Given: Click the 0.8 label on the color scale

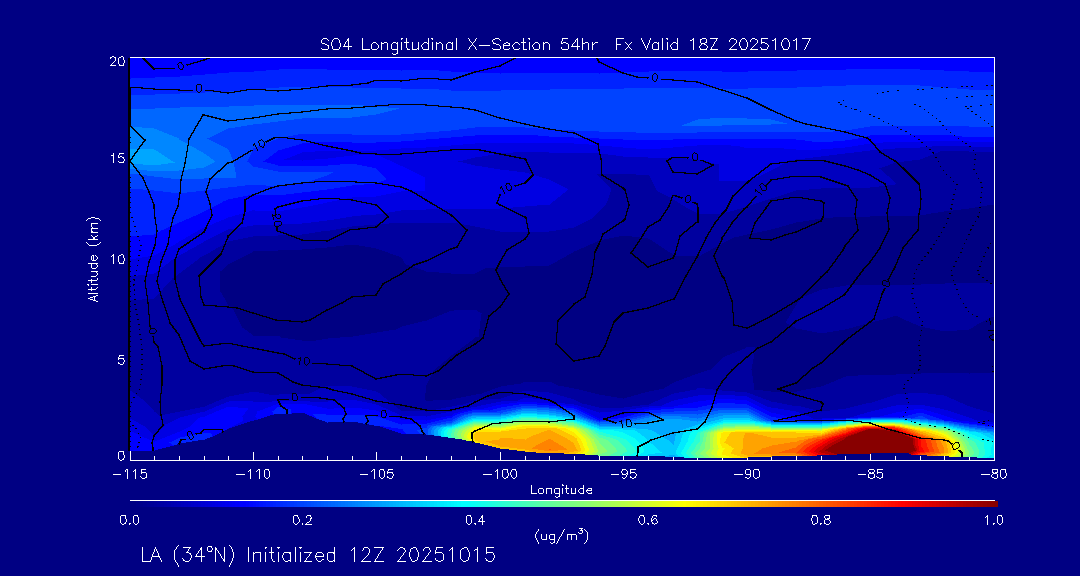Looking at the screenshot, I should point(821,520).
